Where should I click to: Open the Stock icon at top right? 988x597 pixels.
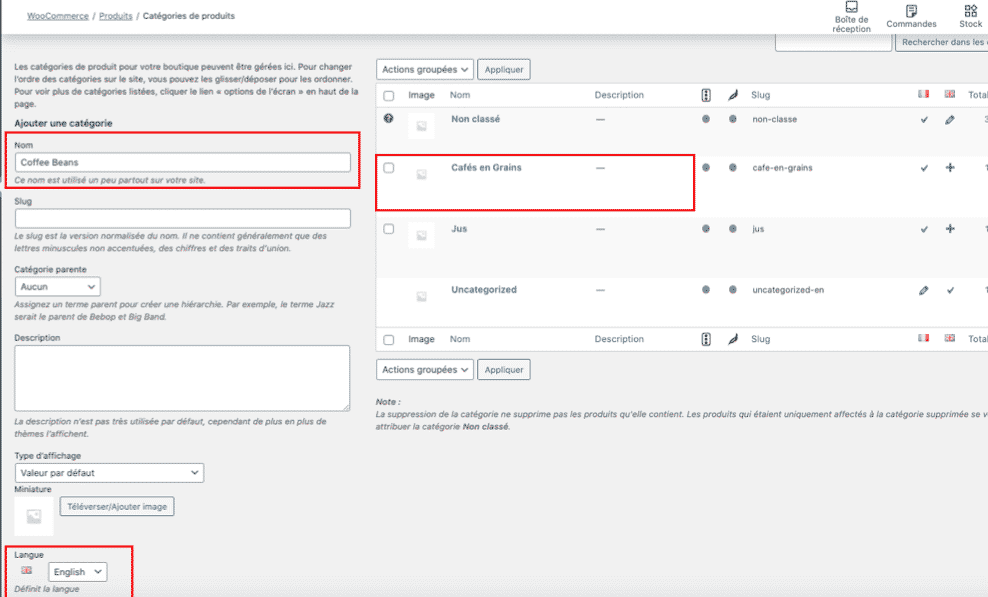pyautogui.click(x=969, y=15)
